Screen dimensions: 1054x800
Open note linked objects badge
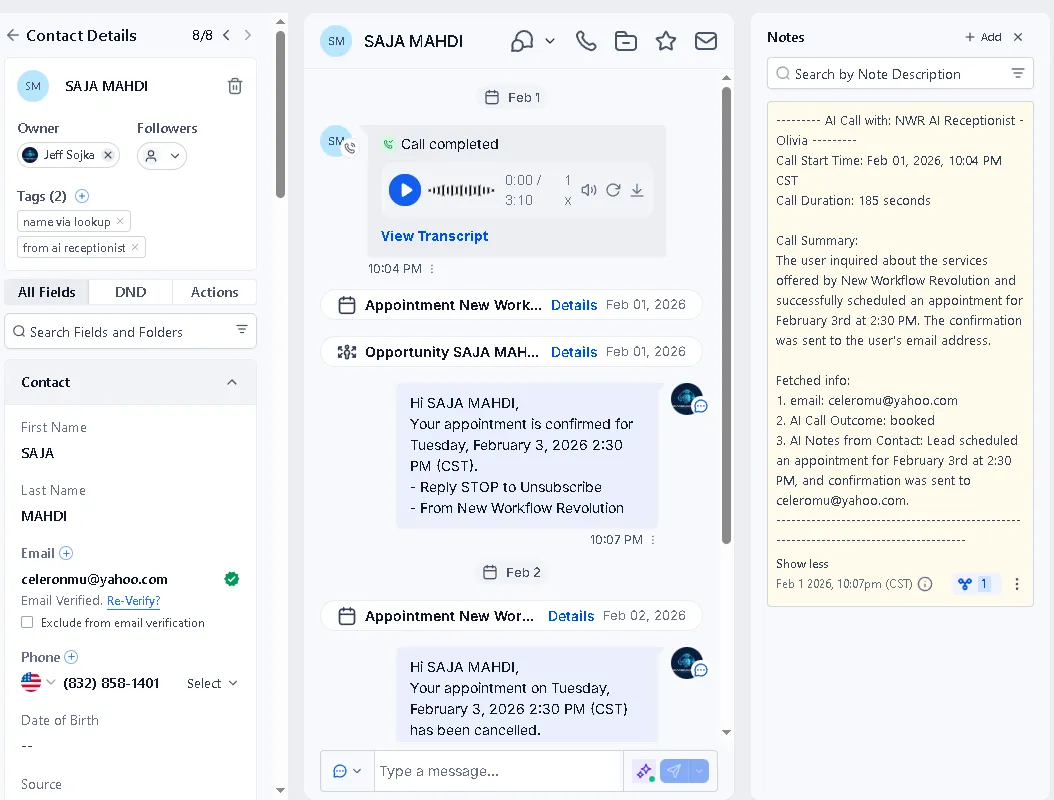tap(974, 584)
